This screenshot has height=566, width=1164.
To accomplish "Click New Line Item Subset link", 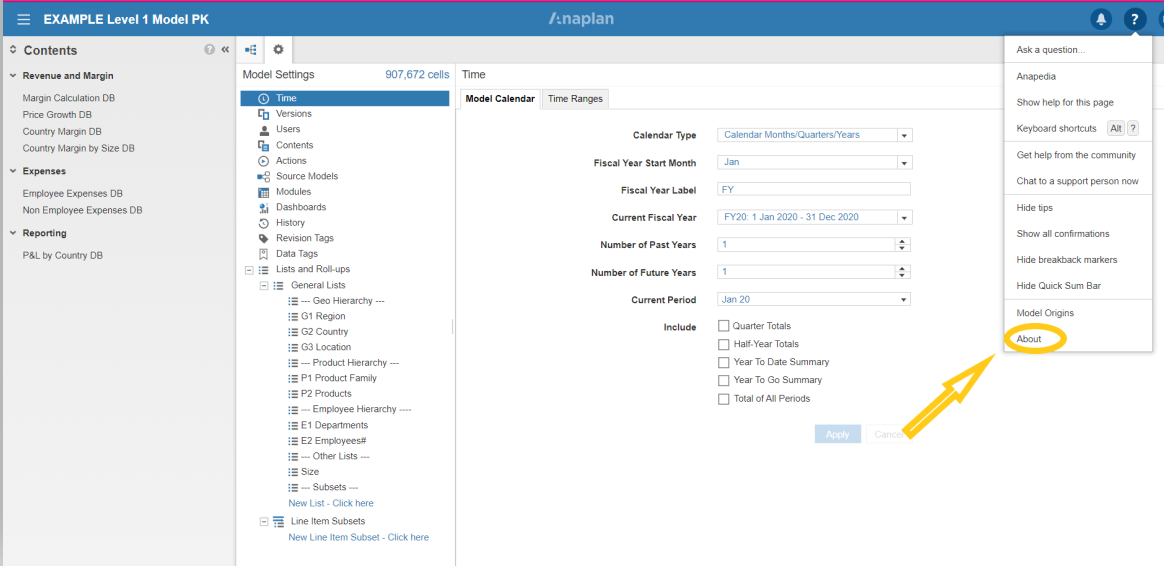I will click(x=359, y=537).
